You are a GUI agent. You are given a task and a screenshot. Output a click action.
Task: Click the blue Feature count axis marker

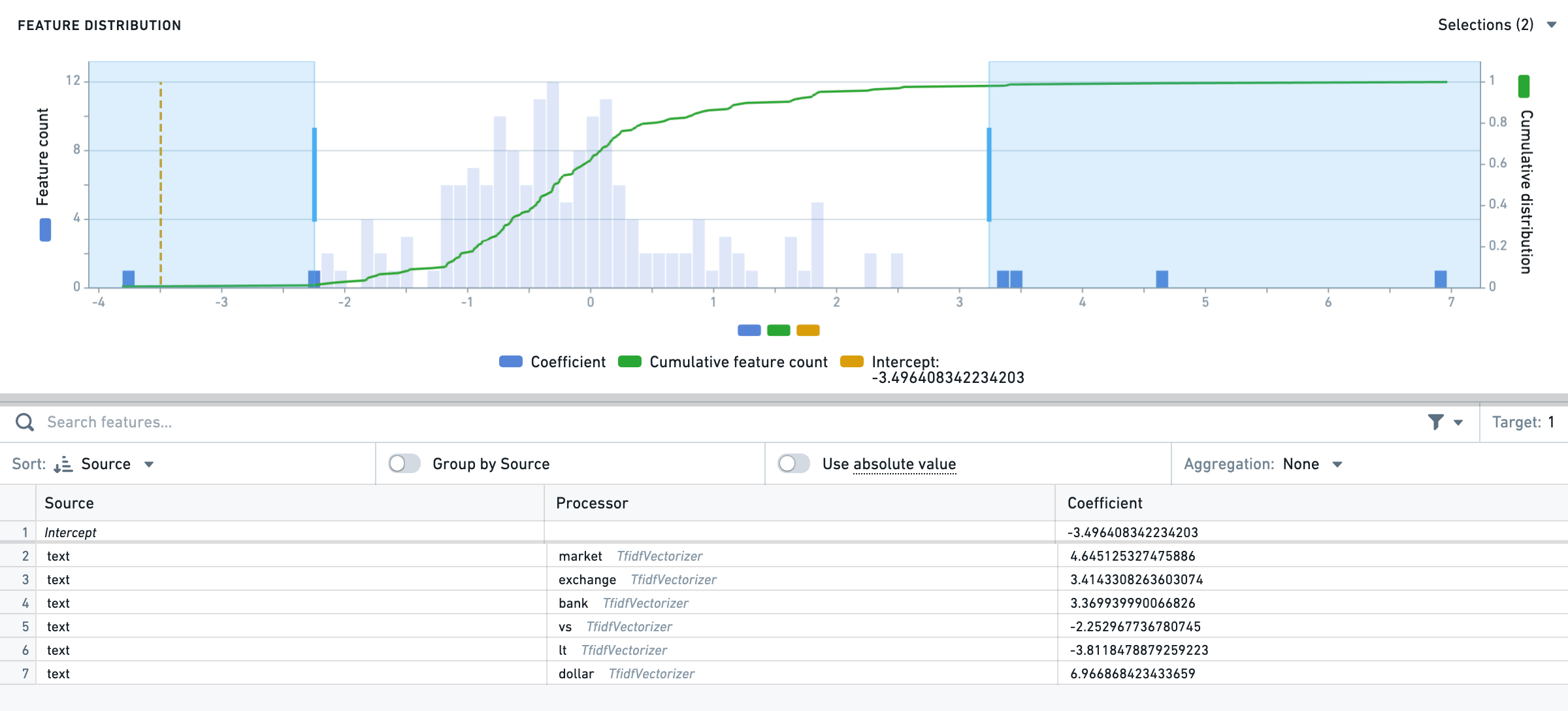(x=45, y=229)
